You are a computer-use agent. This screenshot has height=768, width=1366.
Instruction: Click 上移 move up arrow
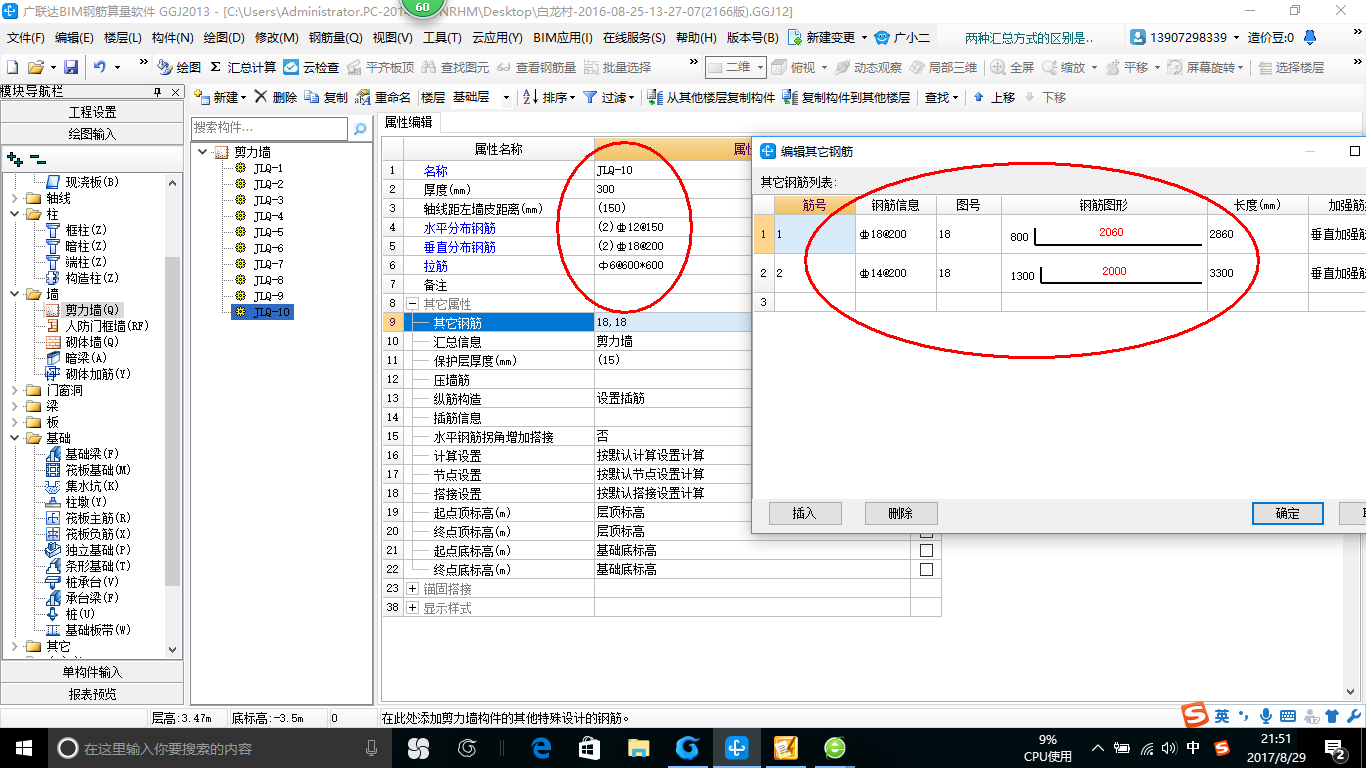[x=994, y=97]
